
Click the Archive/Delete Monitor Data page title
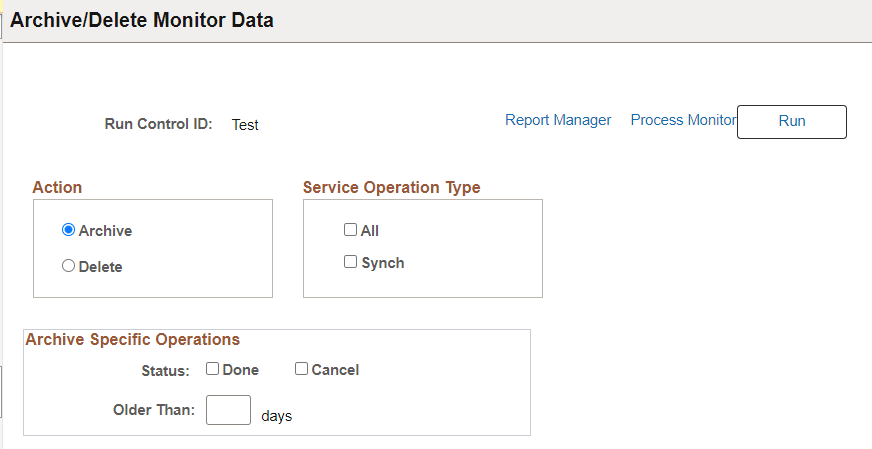click(x=141, y=20)
